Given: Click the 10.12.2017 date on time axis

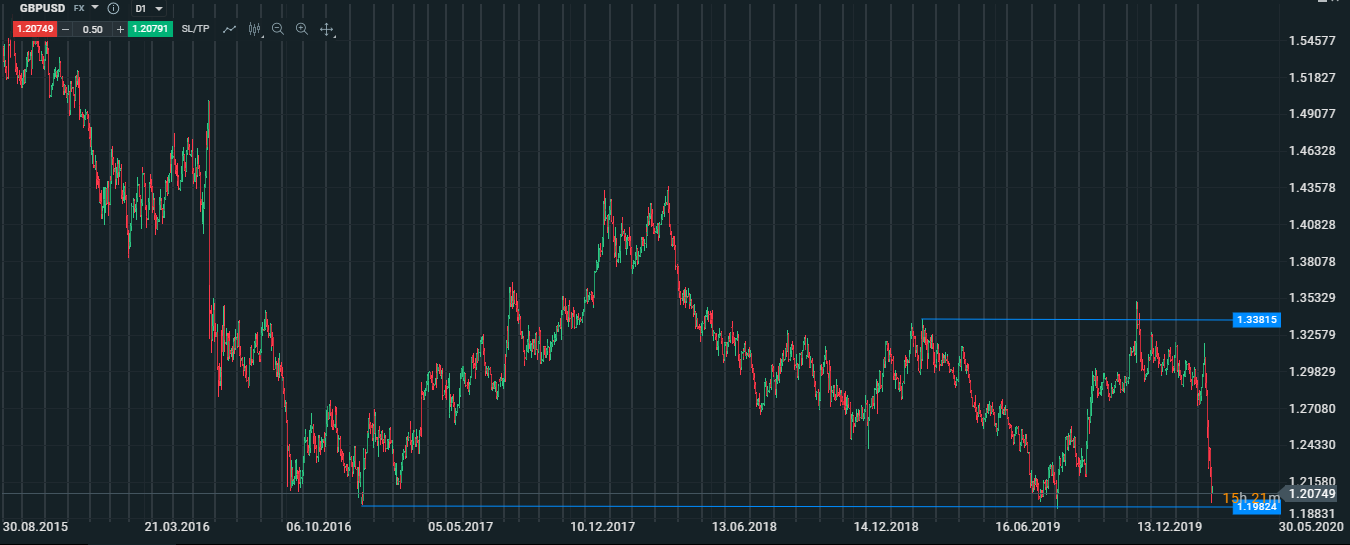Looking at the screenshot, I should click(603, 526).
